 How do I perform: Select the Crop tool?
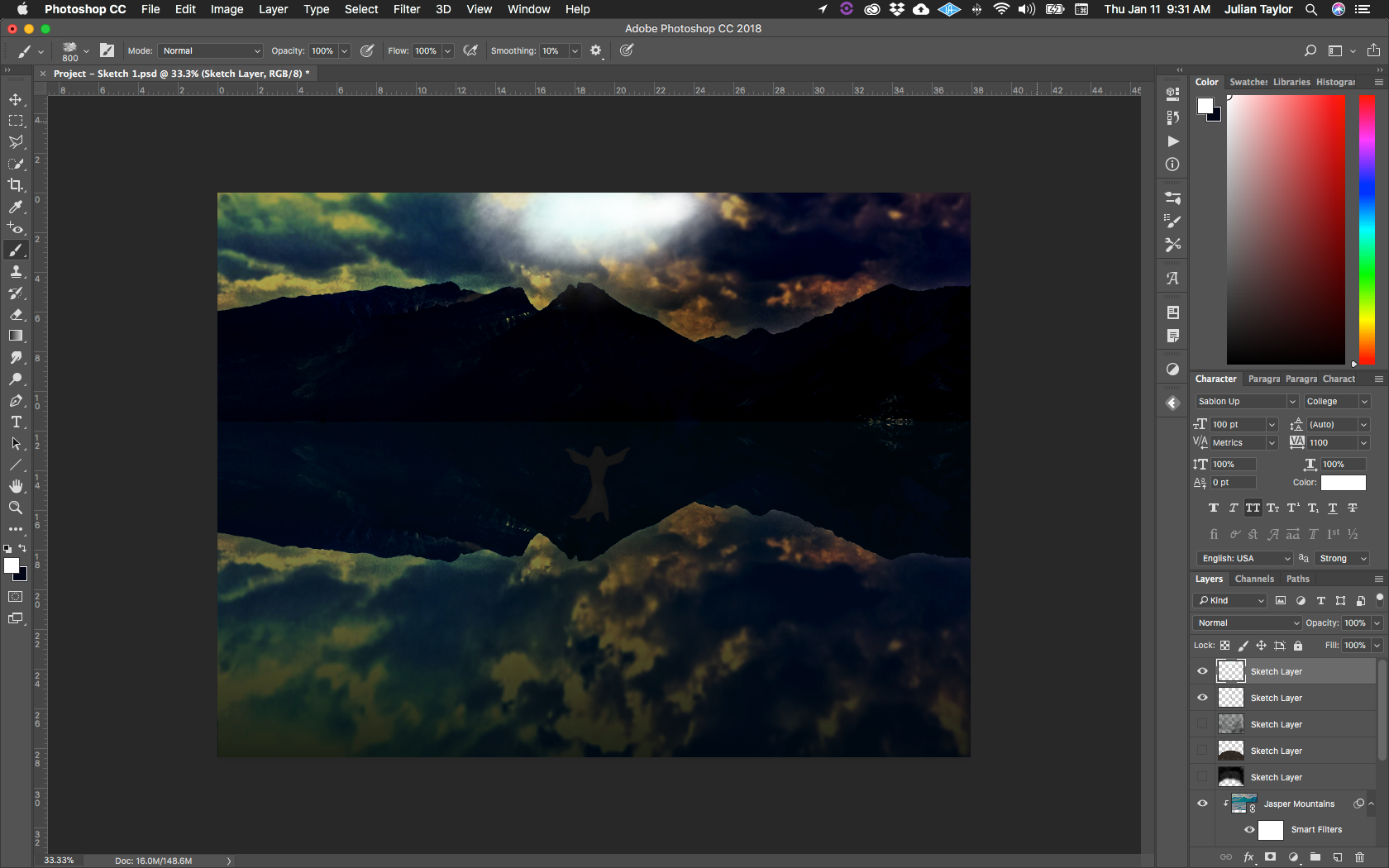(16, 185)
